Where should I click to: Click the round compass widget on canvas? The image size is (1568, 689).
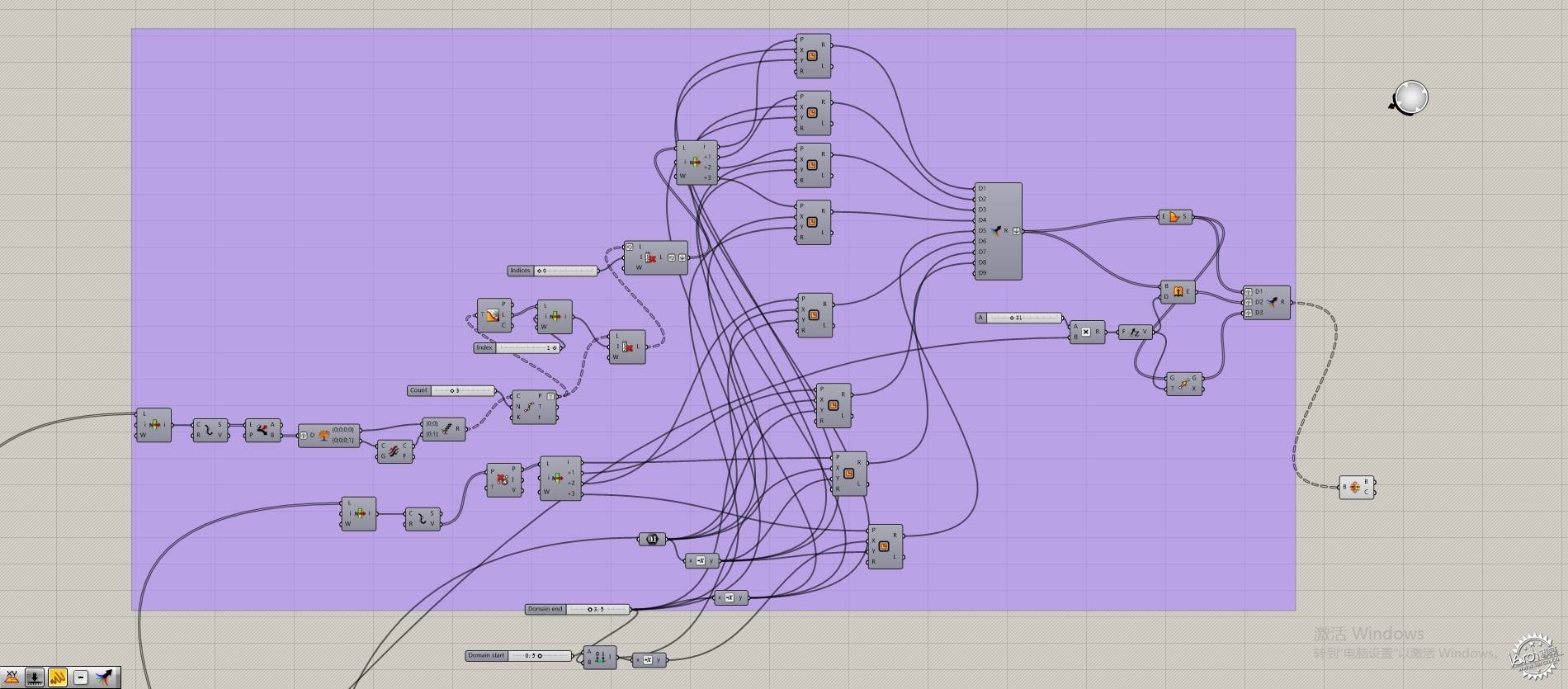click(1410, 97)
